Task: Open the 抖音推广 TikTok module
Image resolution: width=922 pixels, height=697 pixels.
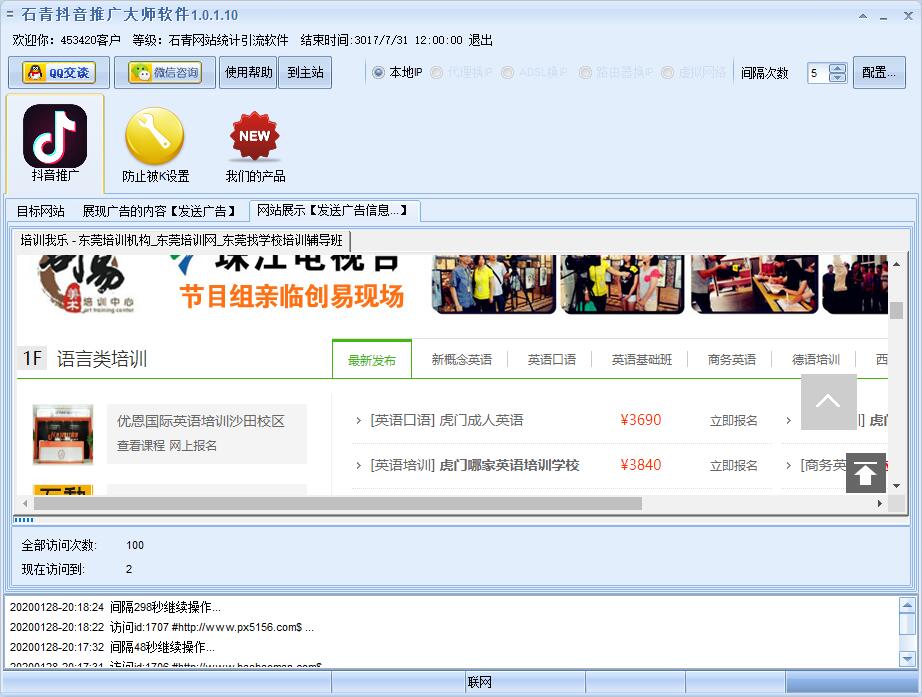Action: tap(55, 143)
